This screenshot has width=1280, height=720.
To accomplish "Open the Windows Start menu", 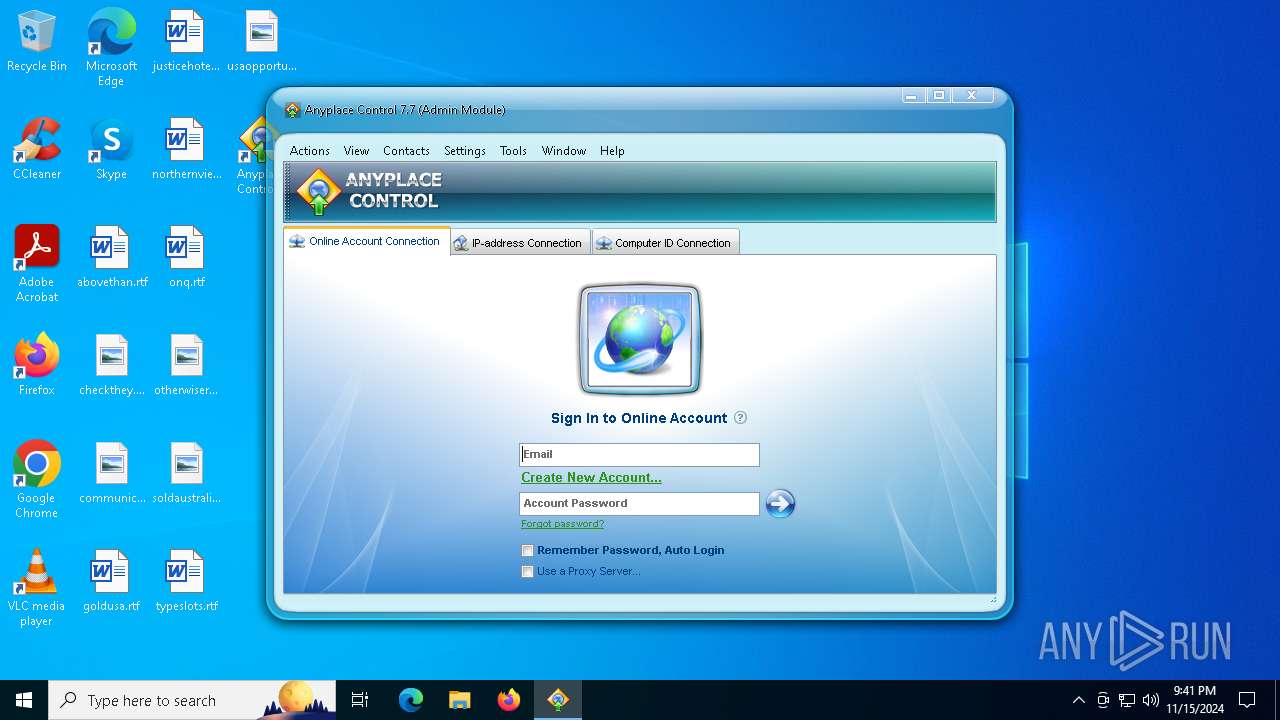I will pyautogui.click(x=24, y=700).
